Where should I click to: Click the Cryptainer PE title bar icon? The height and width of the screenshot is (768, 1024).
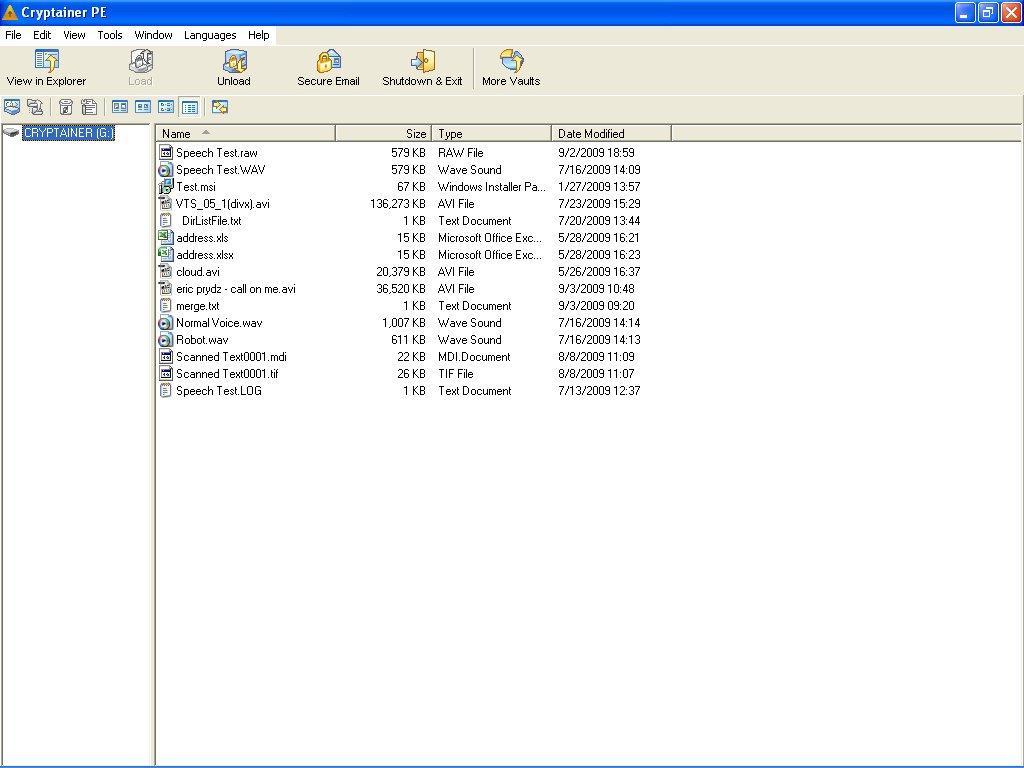pos(10,12)
